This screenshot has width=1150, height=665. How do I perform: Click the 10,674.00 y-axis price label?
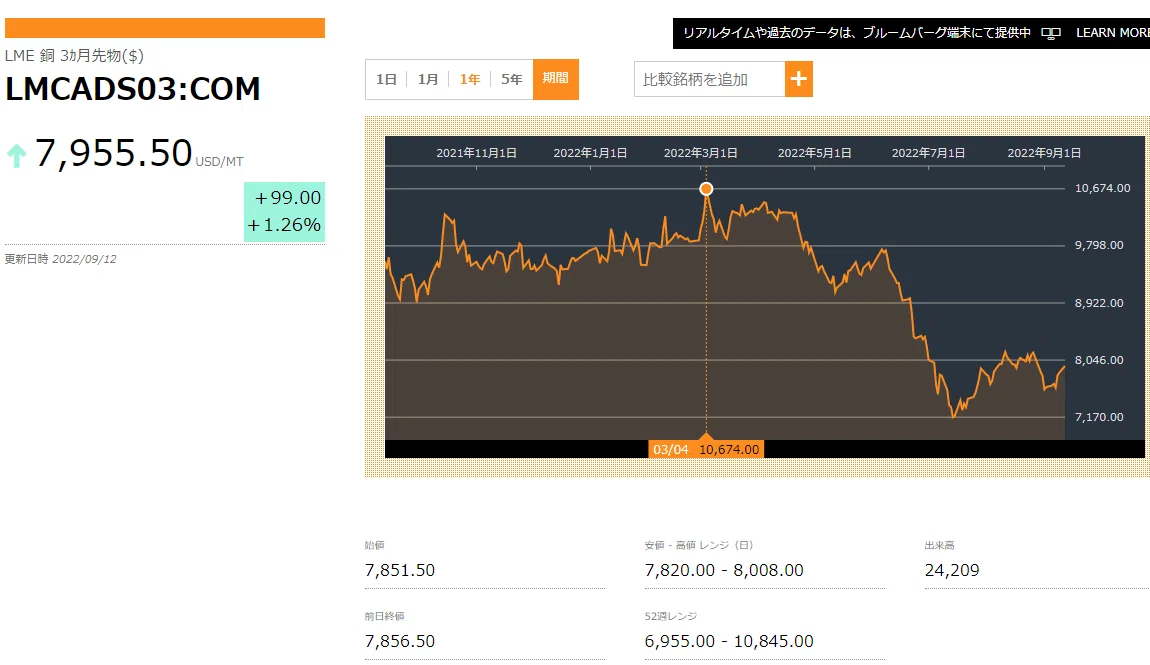coord(1102,188)
